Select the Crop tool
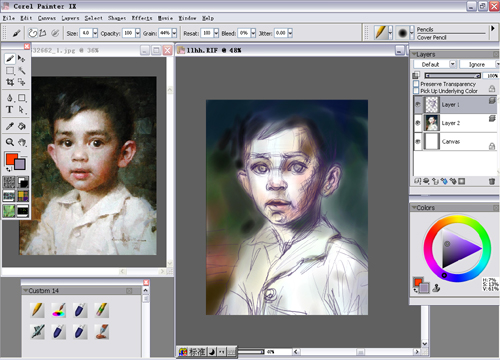 click(x=10, y=82)
